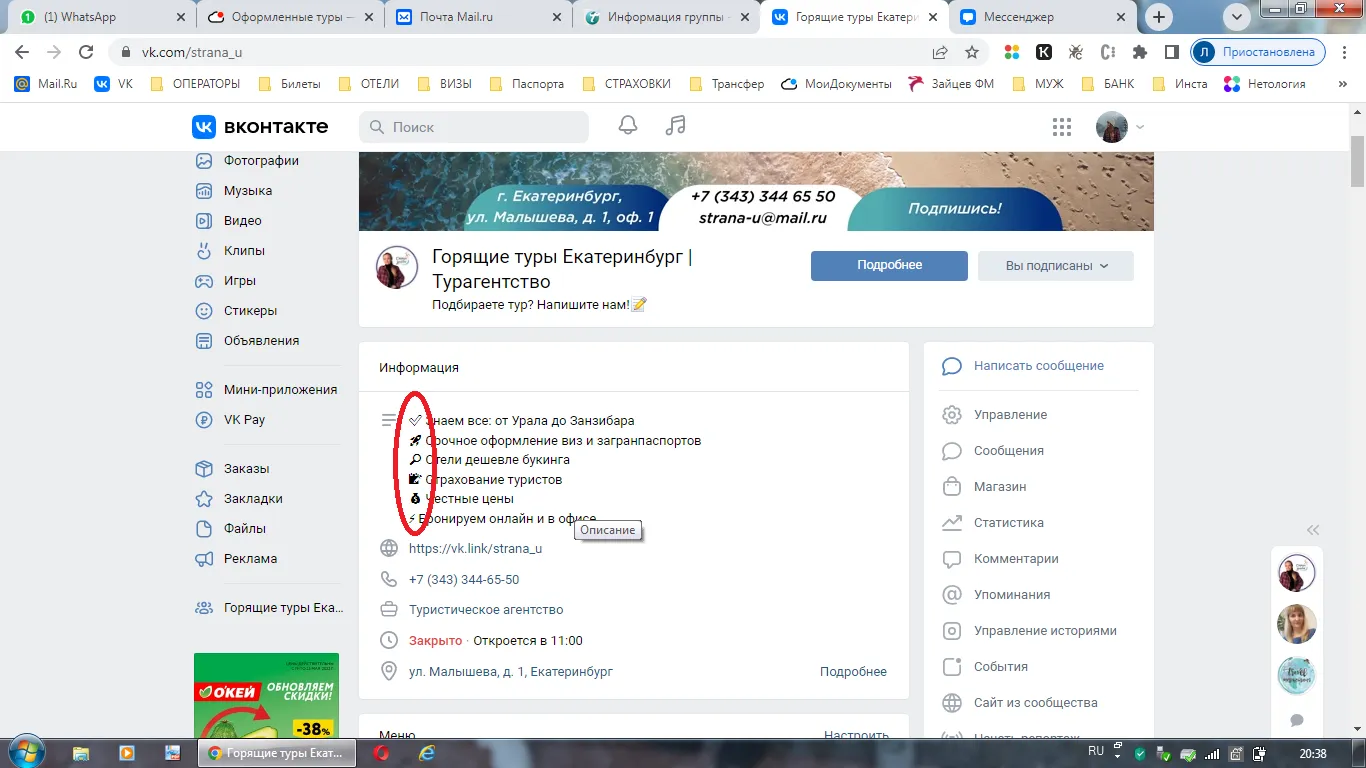The height and width of the screenshot is (768, 1366).
Task: Open Opera from the taskbar
Action: click(381, 753)
